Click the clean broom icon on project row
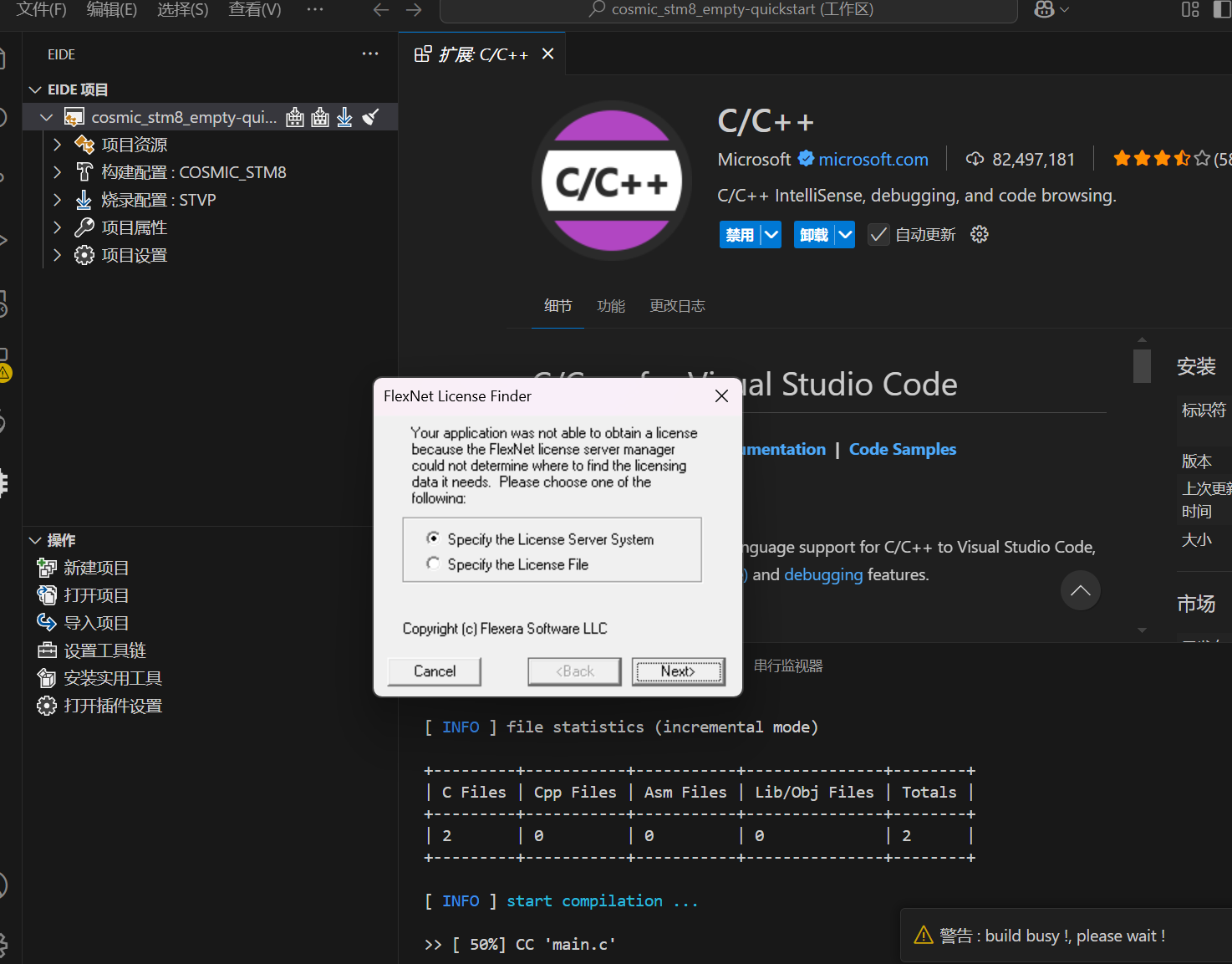Screen dimensions: 1232x964 coord(370,117)
